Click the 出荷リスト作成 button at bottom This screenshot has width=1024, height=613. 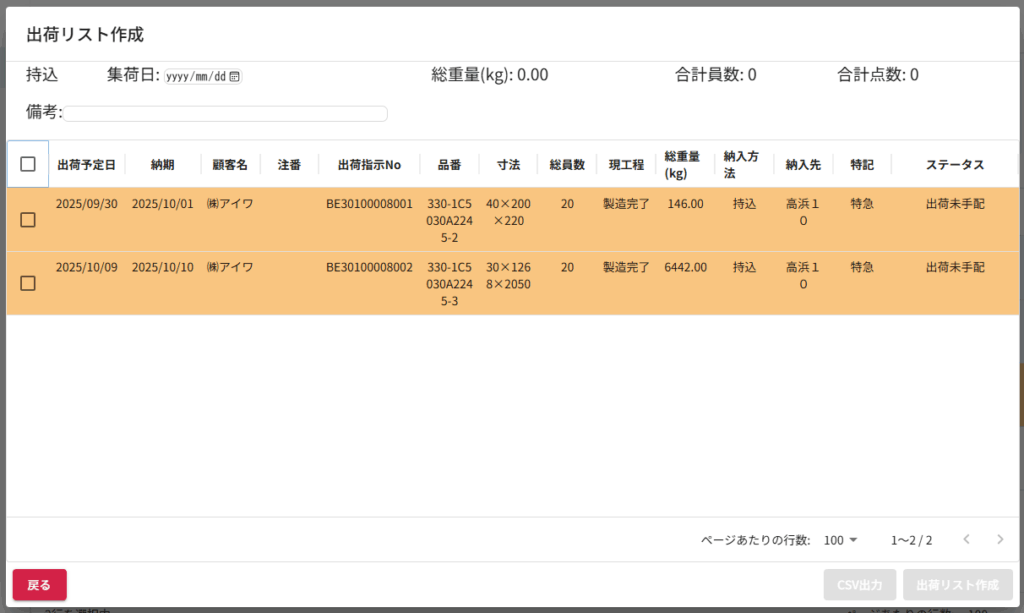point(957,584)
